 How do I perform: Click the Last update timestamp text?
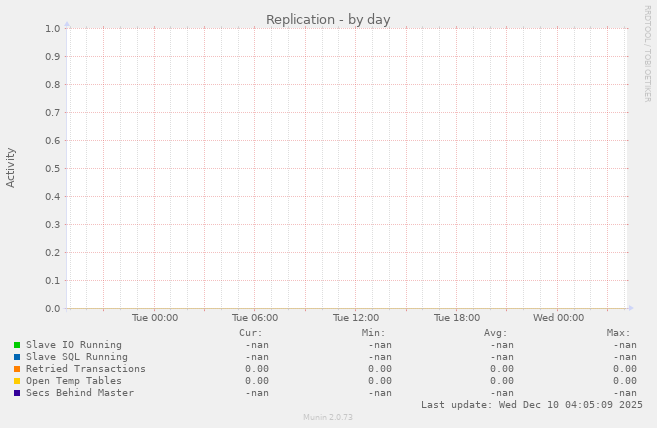pyautogui.click(x=531, y=405)
